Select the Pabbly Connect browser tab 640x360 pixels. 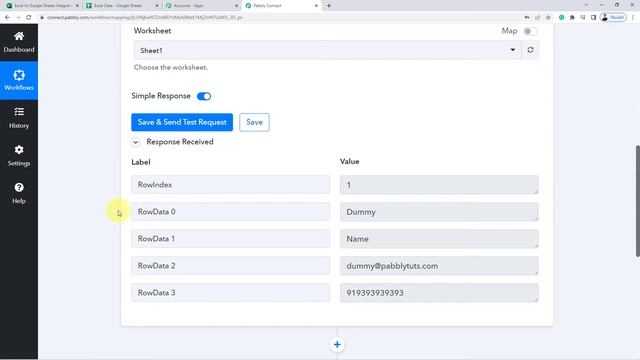(x=282, y=6)
